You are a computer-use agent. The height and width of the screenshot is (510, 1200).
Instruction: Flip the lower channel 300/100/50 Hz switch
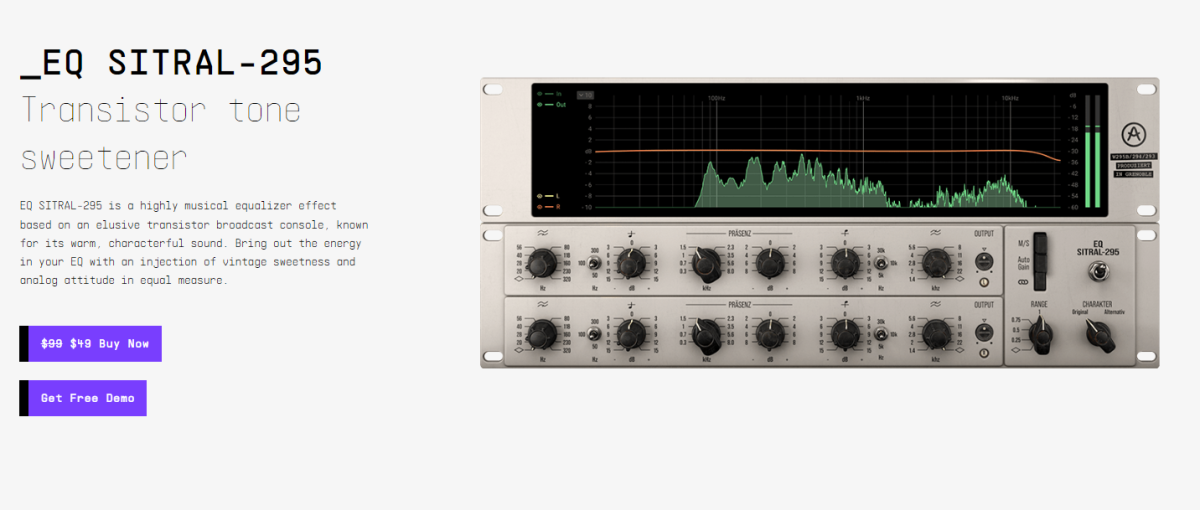tap(593, 334)
